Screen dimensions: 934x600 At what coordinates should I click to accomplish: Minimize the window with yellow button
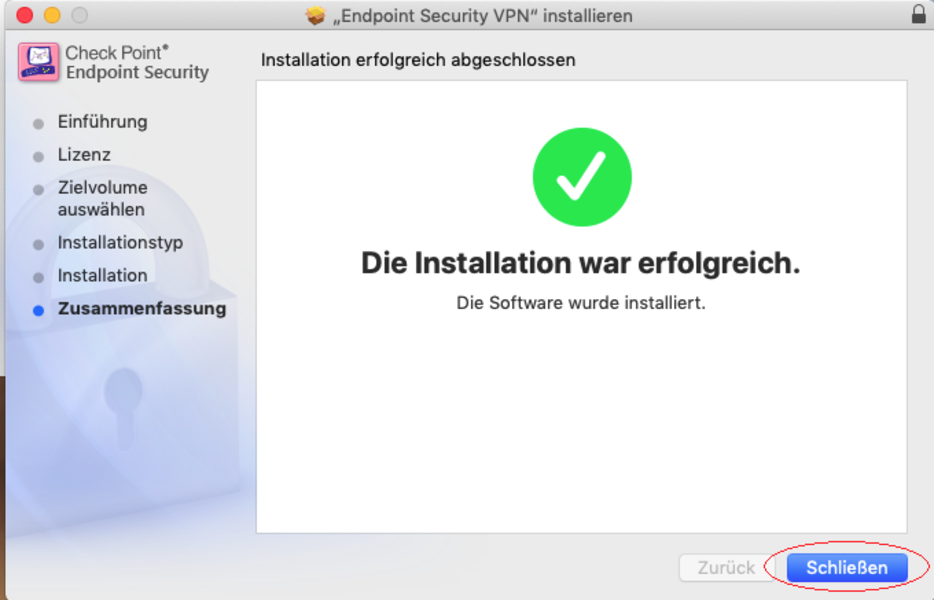tap(52, 15)
